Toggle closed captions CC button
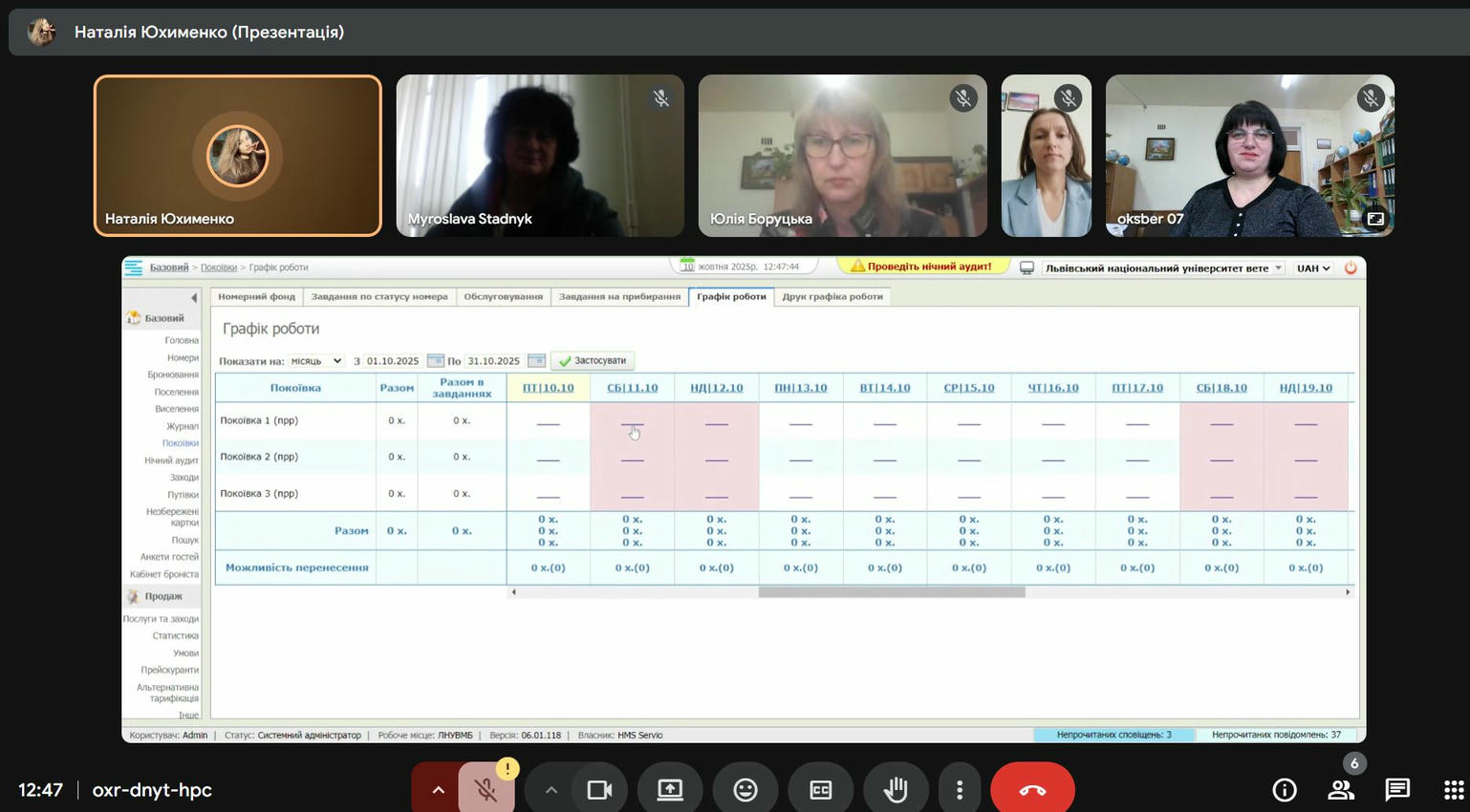This screenshot has width=1470, height=812. [821, 790]
